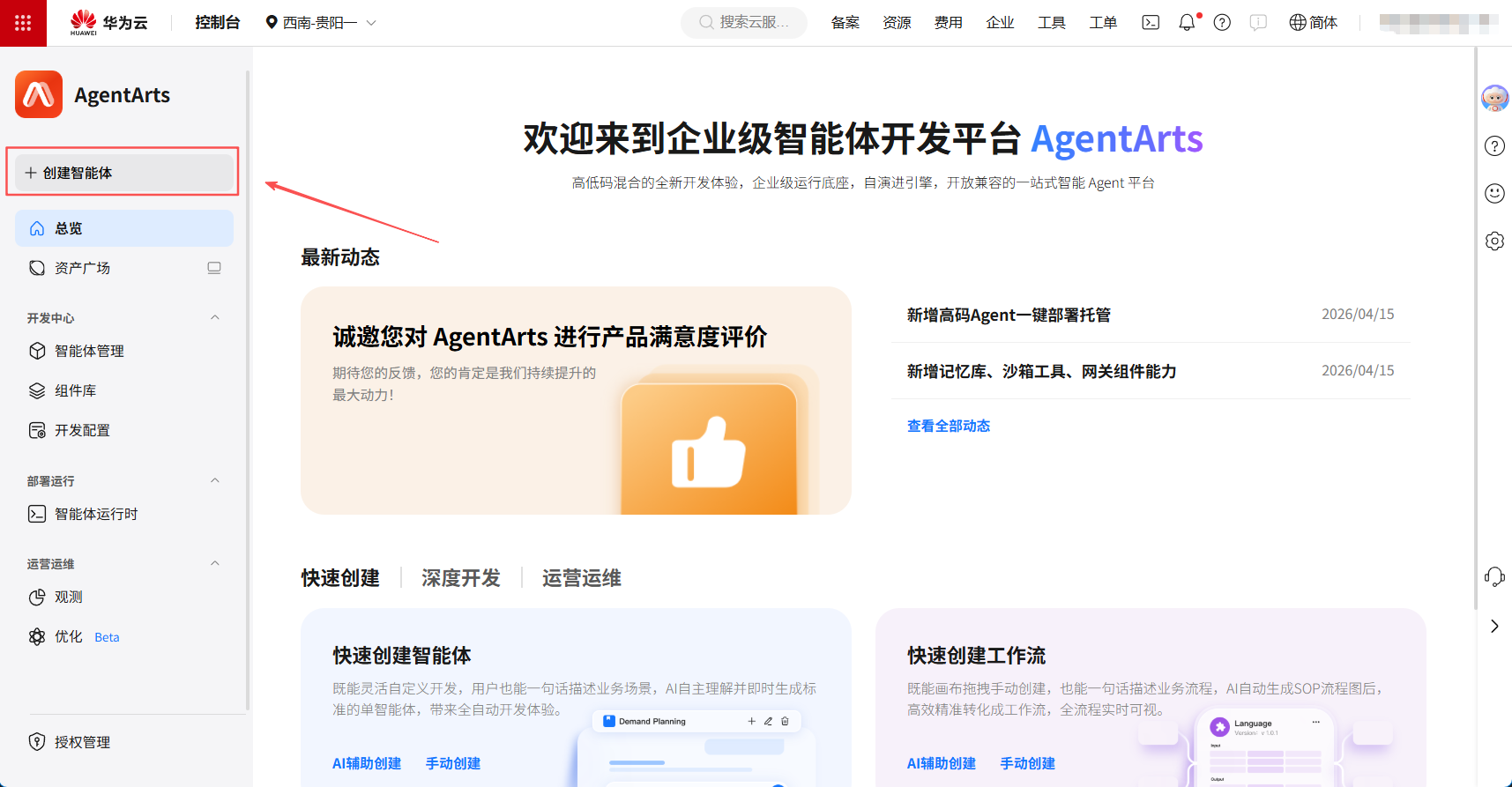The width and height of the screenshot is (1512, 787).
Task: Open the red service list grid menu
Action: (23, 23)
